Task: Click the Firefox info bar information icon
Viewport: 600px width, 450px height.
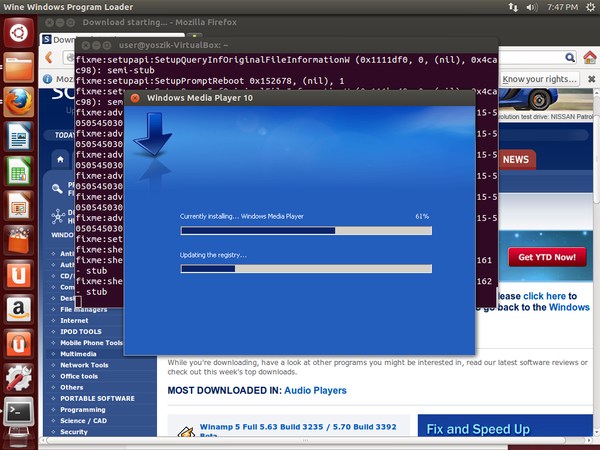Action: [x=47, y=79]
